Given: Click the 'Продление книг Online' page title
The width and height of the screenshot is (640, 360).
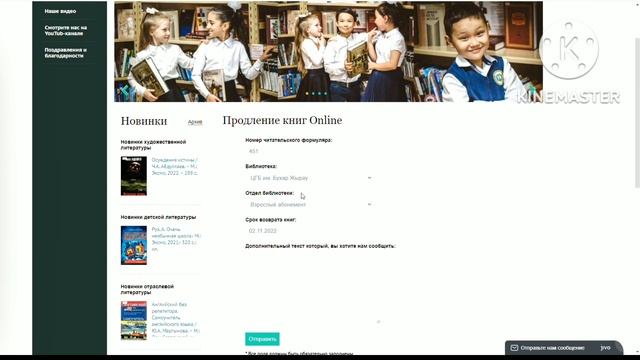Looking at the screenshot, I should pyautogui.click(x=282, y=120).
